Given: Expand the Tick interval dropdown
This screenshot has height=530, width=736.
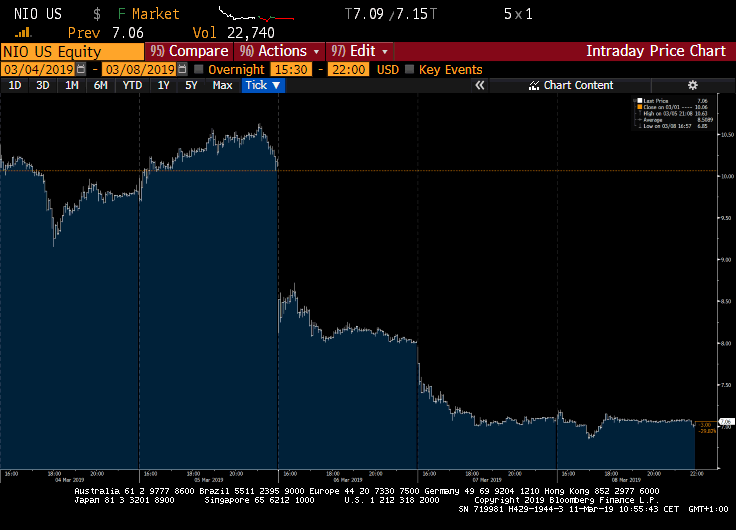Looking at the screenshot, I should point(263,85).
